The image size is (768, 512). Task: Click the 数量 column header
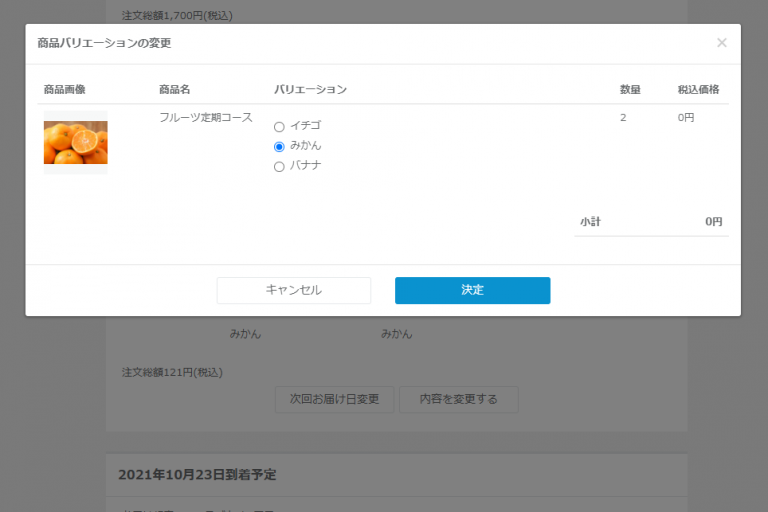[x=630, y=90]
